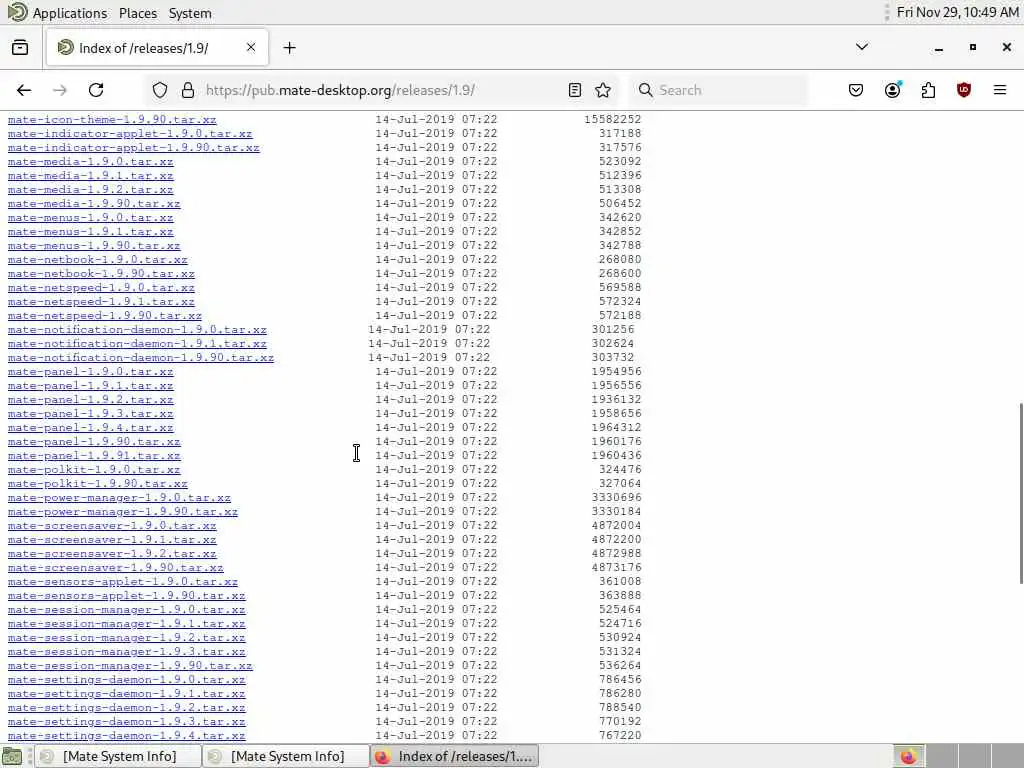Click the vertical page scrollbar thumb
Image resolution: width=1024 pixels, height=768 pixels.
click(1021, 494)
